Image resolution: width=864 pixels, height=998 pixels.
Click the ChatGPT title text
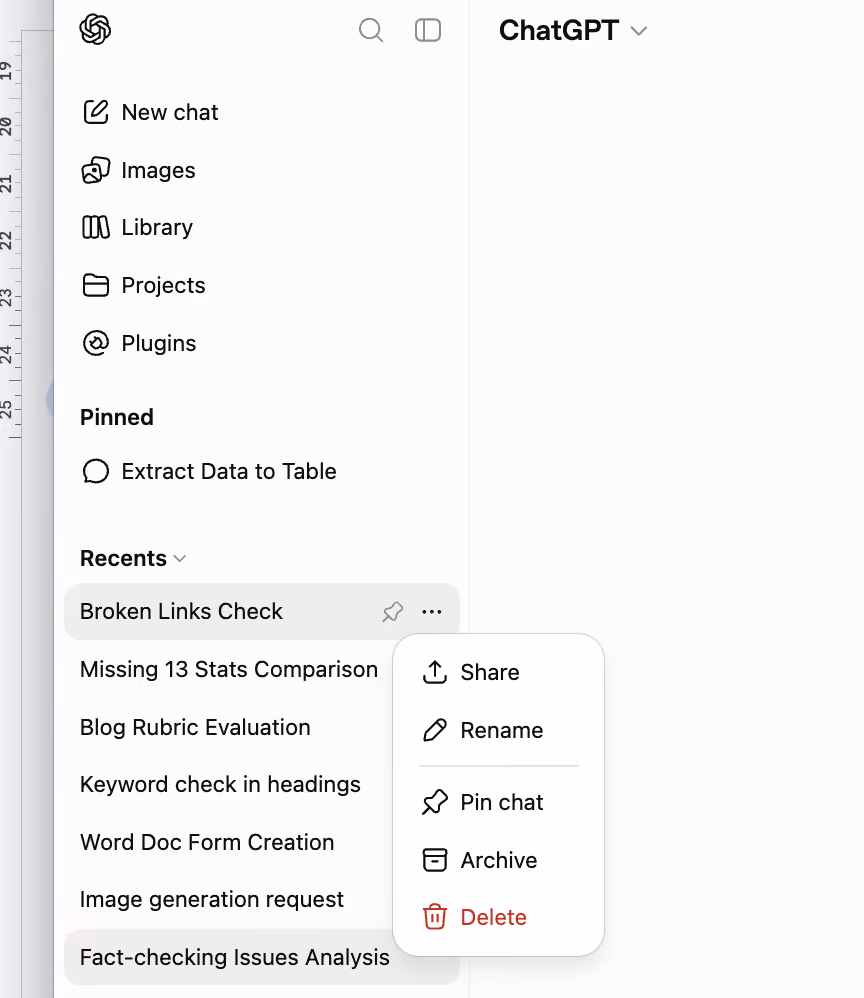(558, 31)
